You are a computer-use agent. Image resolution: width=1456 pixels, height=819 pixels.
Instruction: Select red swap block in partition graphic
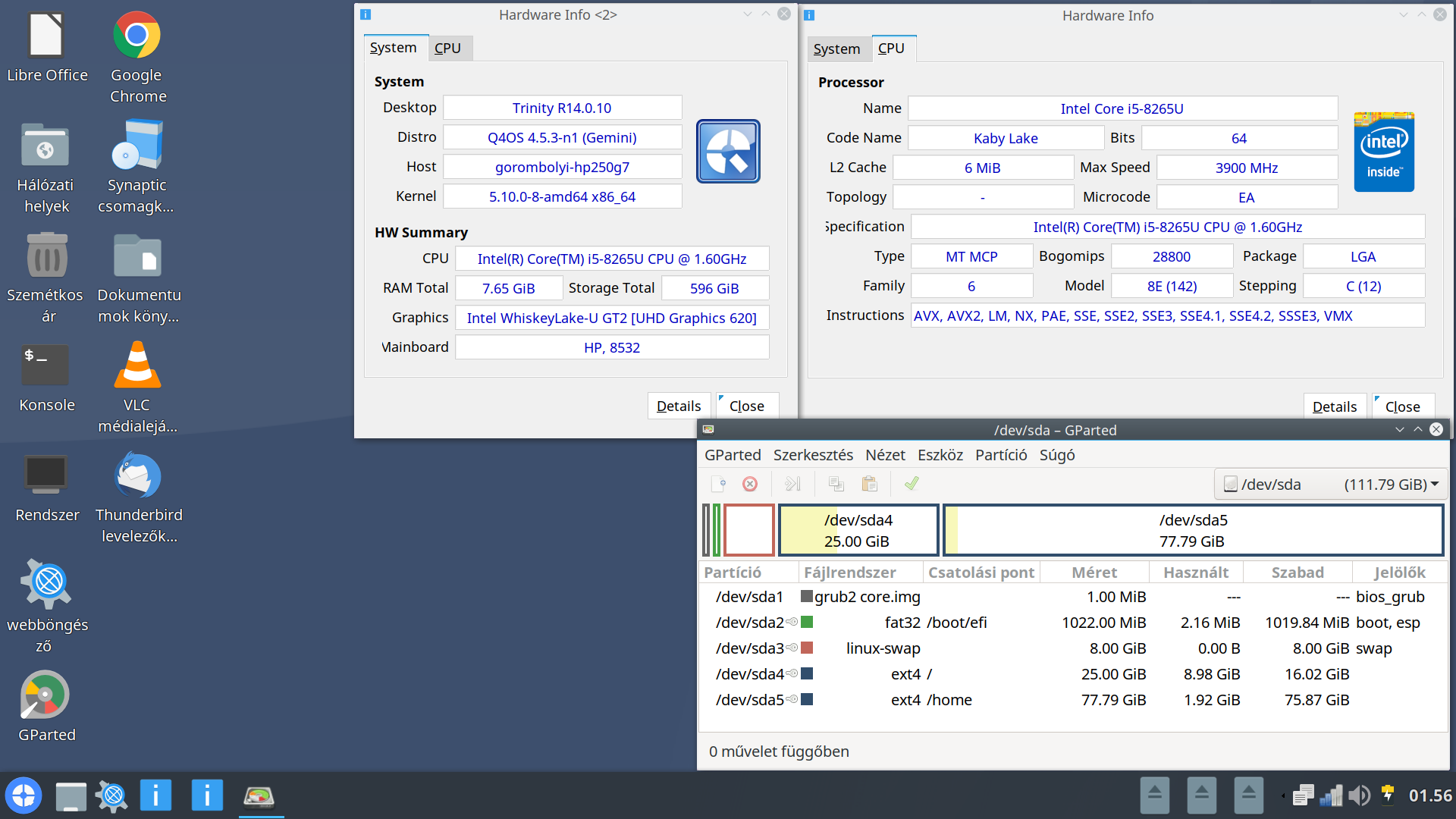(x=749, y=530)
